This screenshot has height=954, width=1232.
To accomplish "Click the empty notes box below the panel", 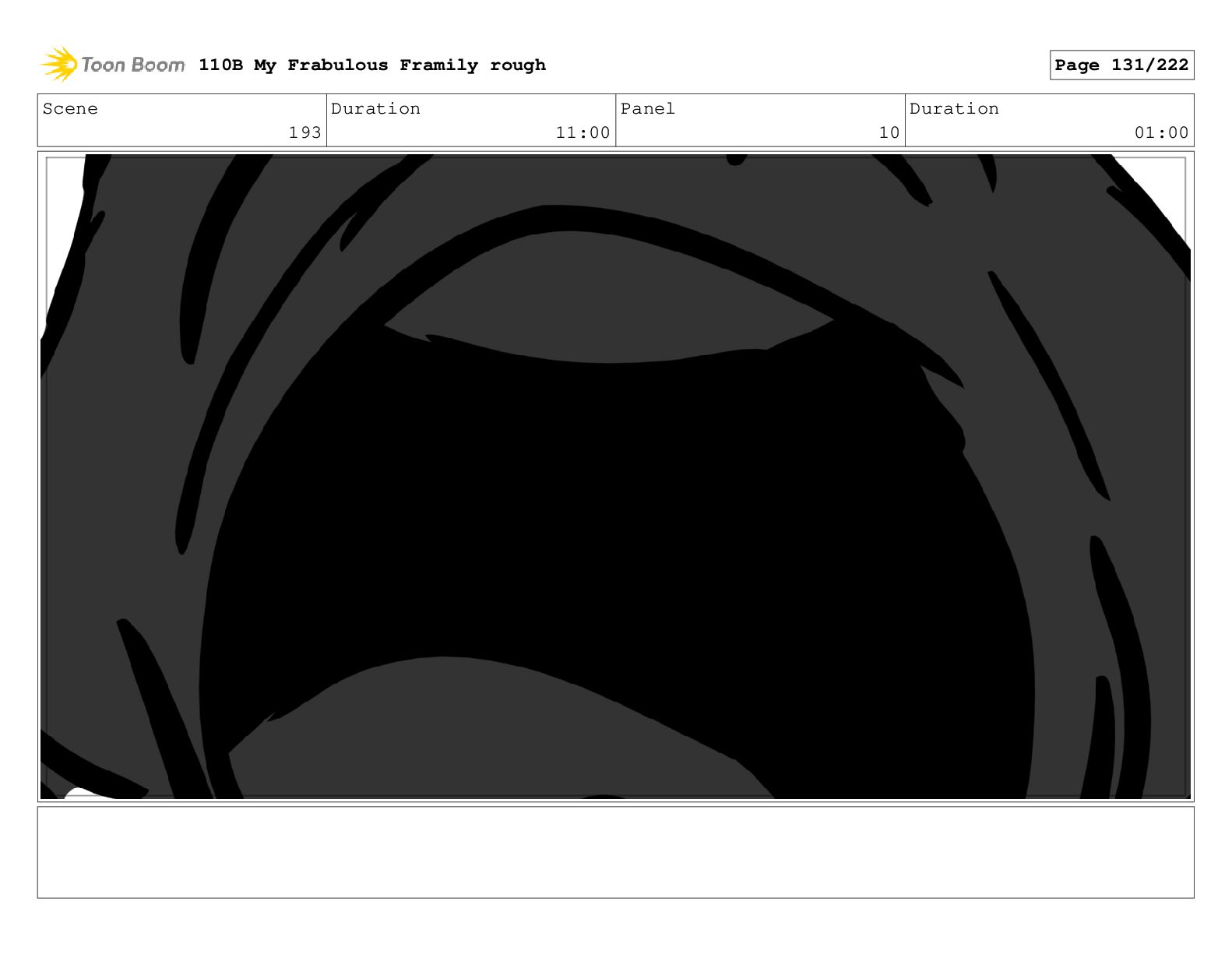I will click(615, 852).
